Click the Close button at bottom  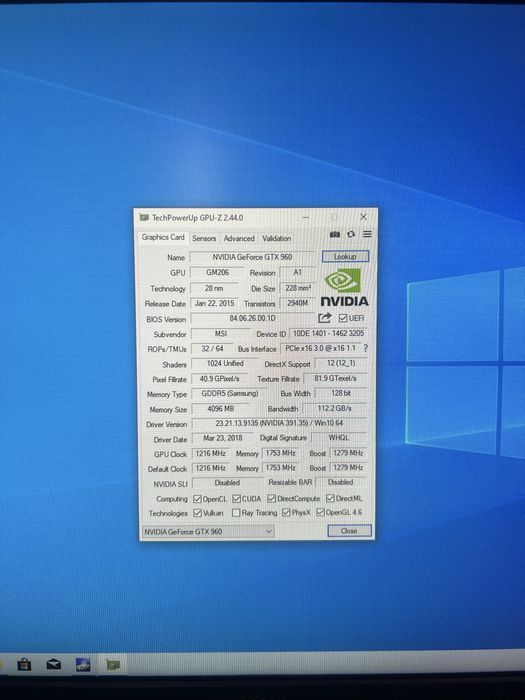tap(349, 531)
